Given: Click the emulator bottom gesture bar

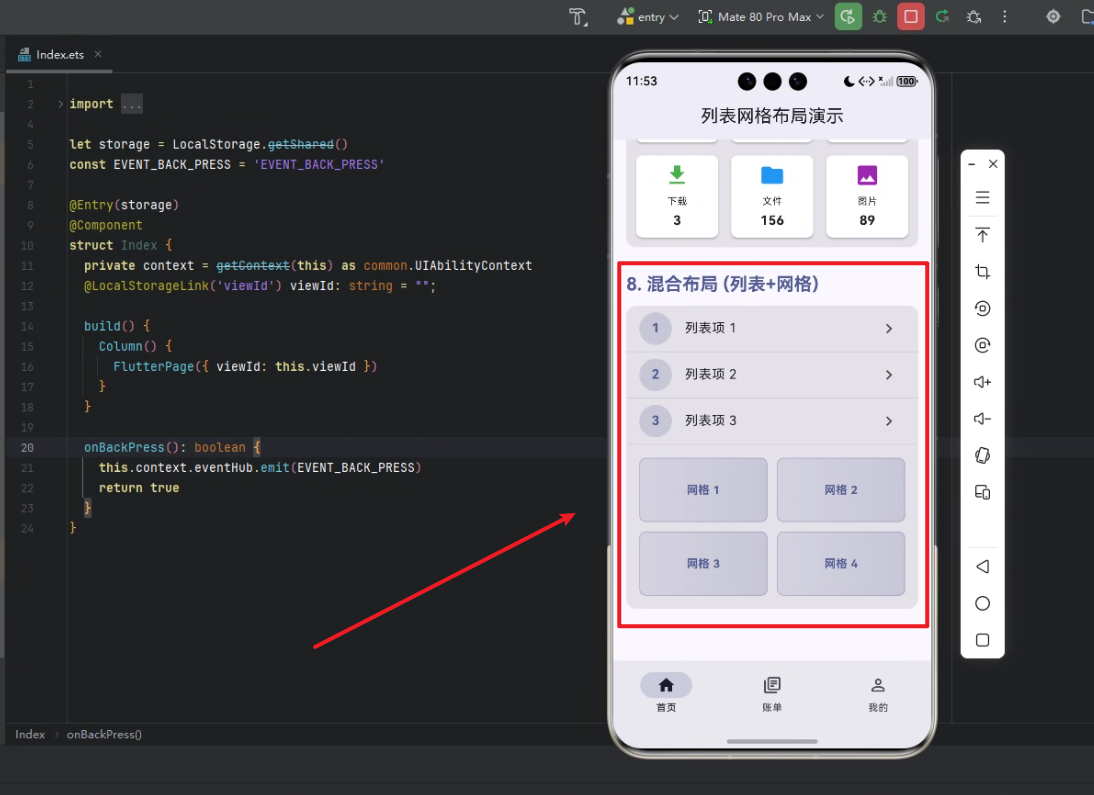Looking at the screenshot, I should tap(772, 741).
